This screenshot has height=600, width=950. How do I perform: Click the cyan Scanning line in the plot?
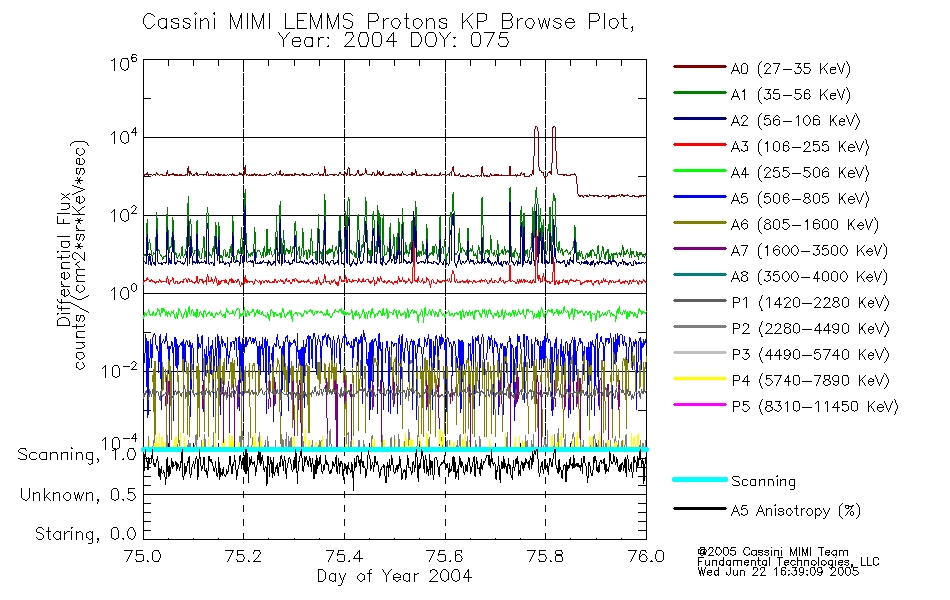pyautogui.click(x=394, y=449)
